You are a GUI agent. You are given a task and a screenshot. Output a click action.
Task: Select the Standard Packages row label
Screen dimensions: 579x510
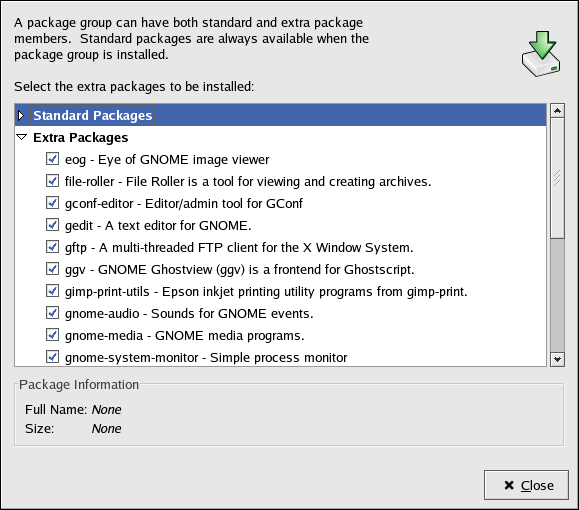click(x=92, y=115)
